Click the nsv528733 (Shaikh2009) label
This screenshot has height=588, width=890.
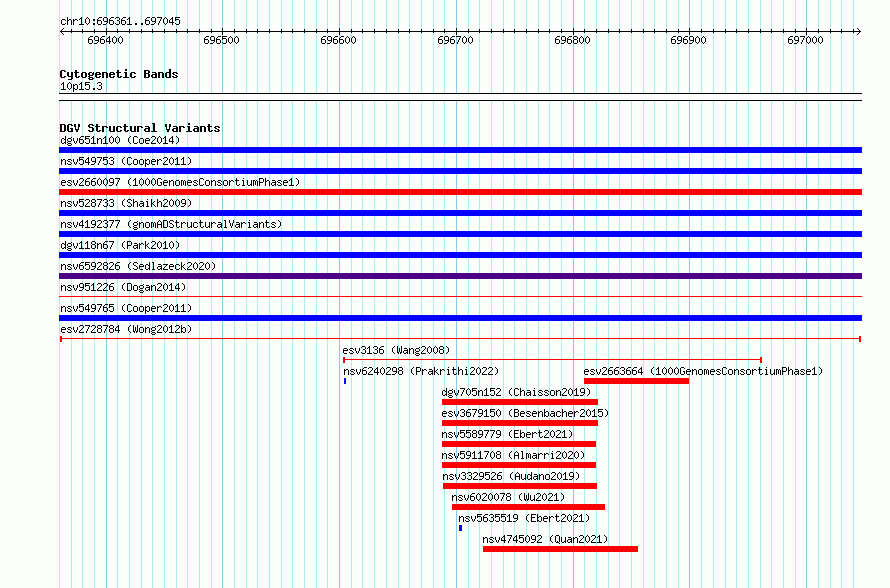pos(126,203)
